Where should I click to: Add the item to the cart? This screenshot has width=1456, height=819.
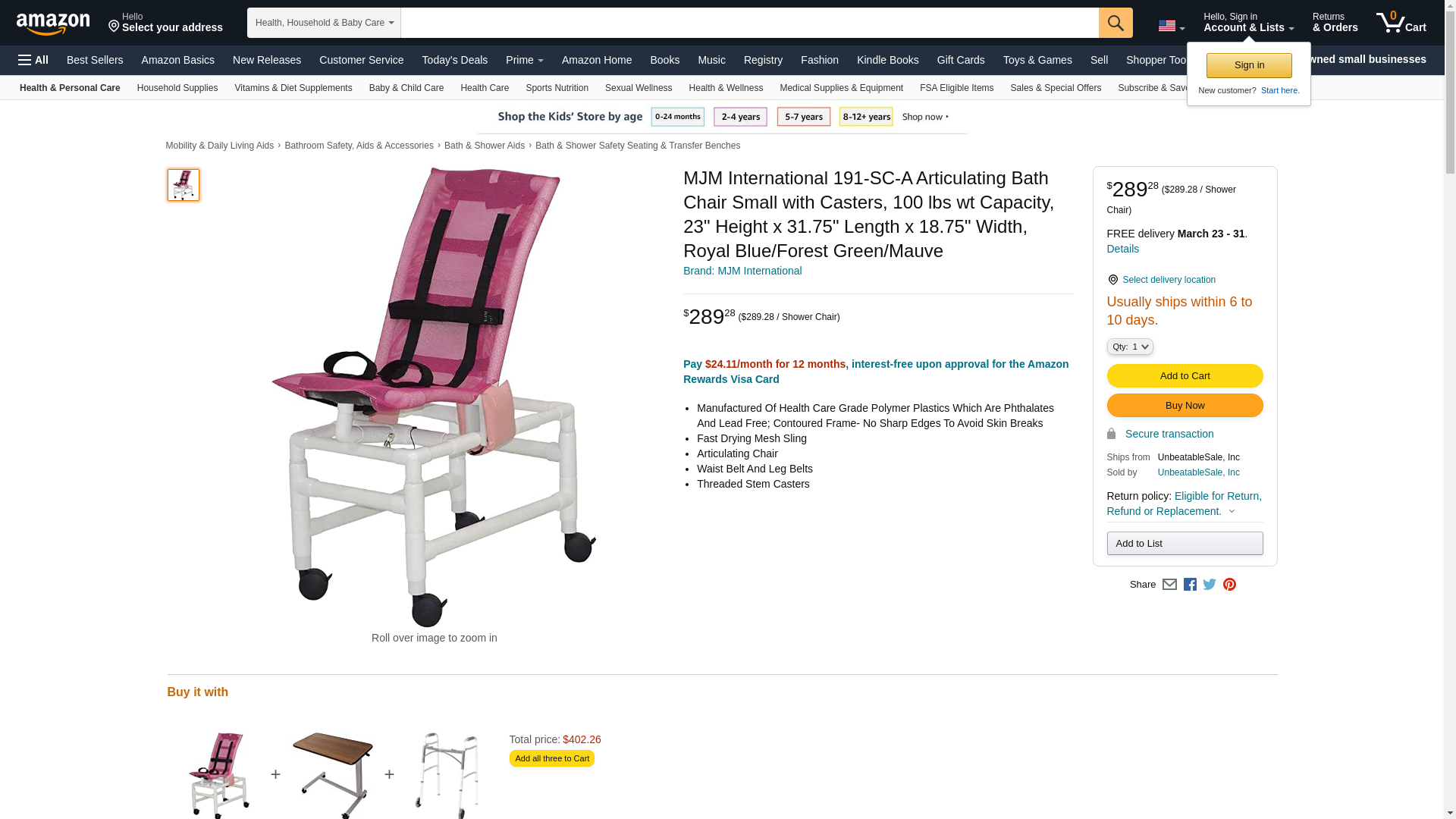click(1184, 376)
